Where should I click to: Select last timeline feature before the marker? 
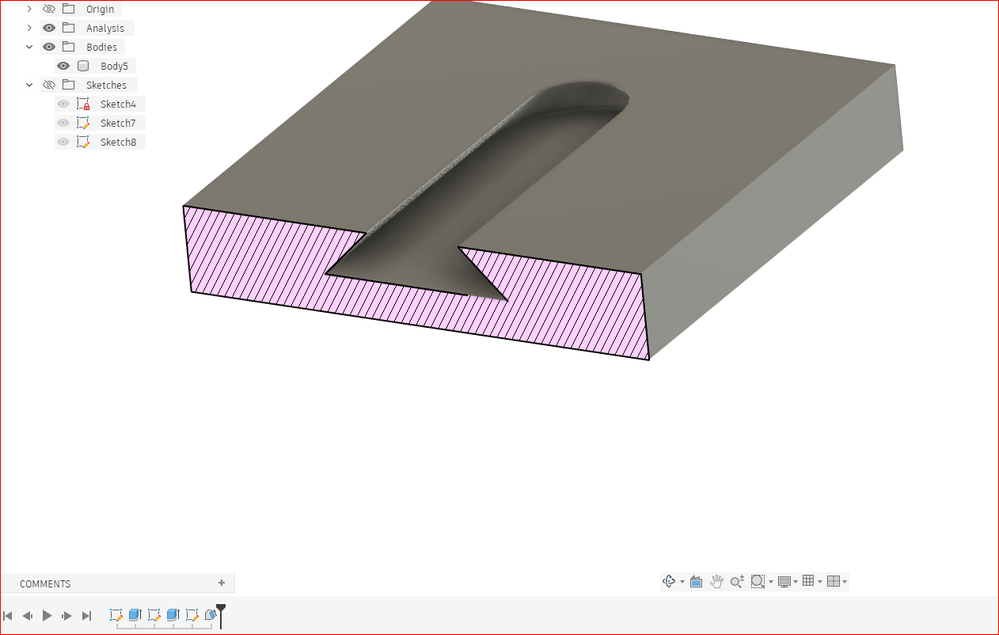point(210,615)
